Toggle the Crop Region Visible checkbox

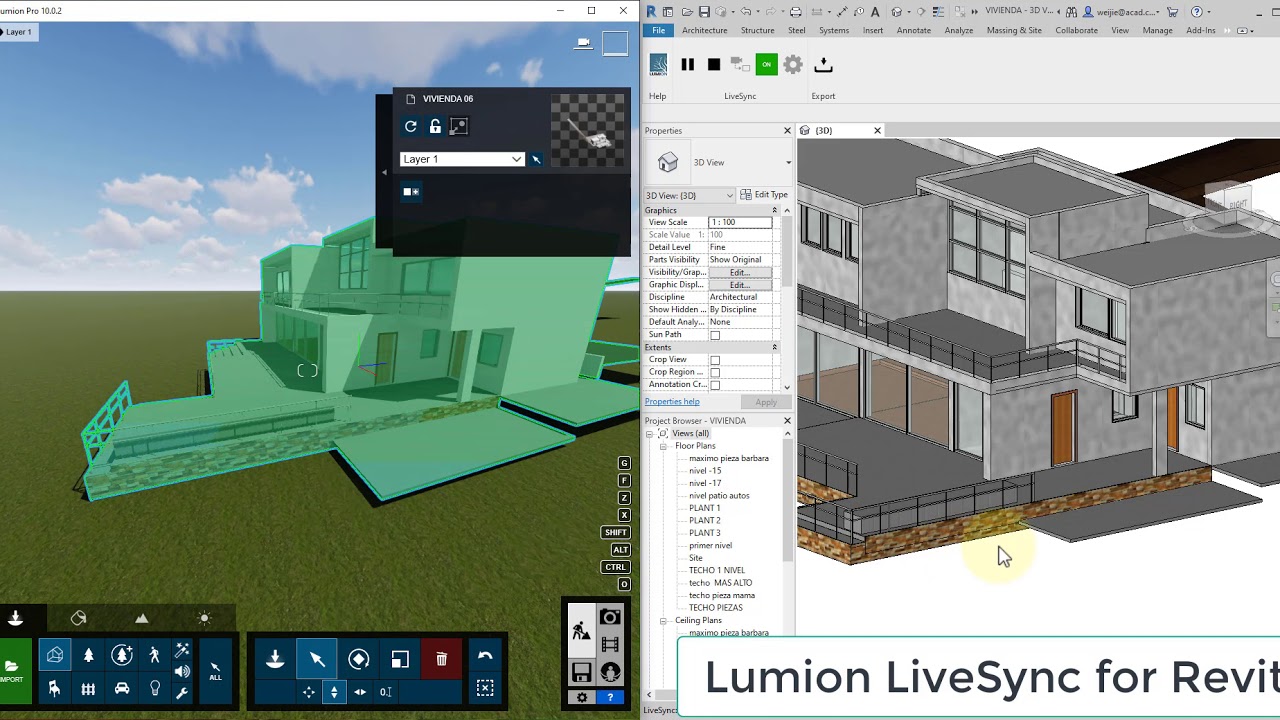tap(715, 372)
